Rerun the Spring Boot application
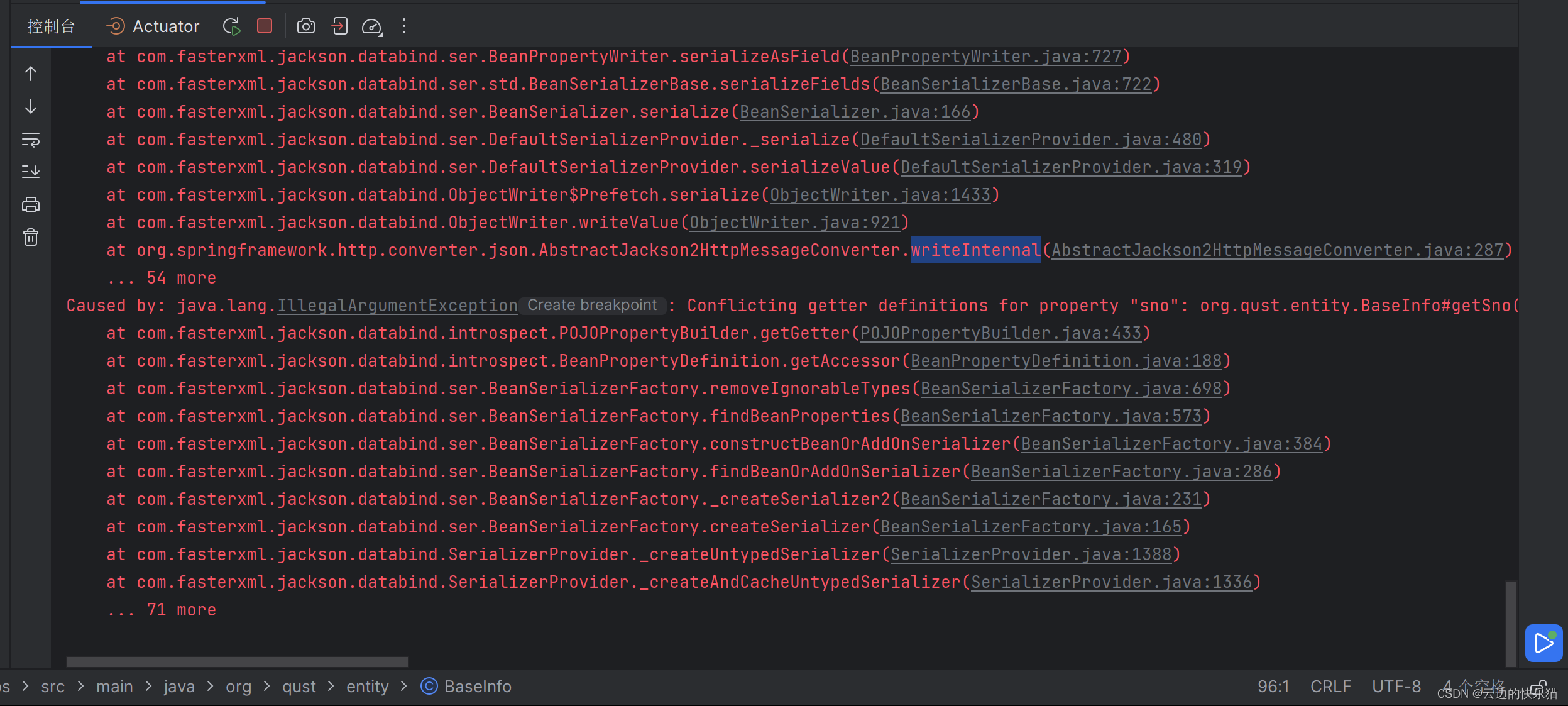Image resolution: width=1568 pixels, height=706 pixels. (231, 26)
